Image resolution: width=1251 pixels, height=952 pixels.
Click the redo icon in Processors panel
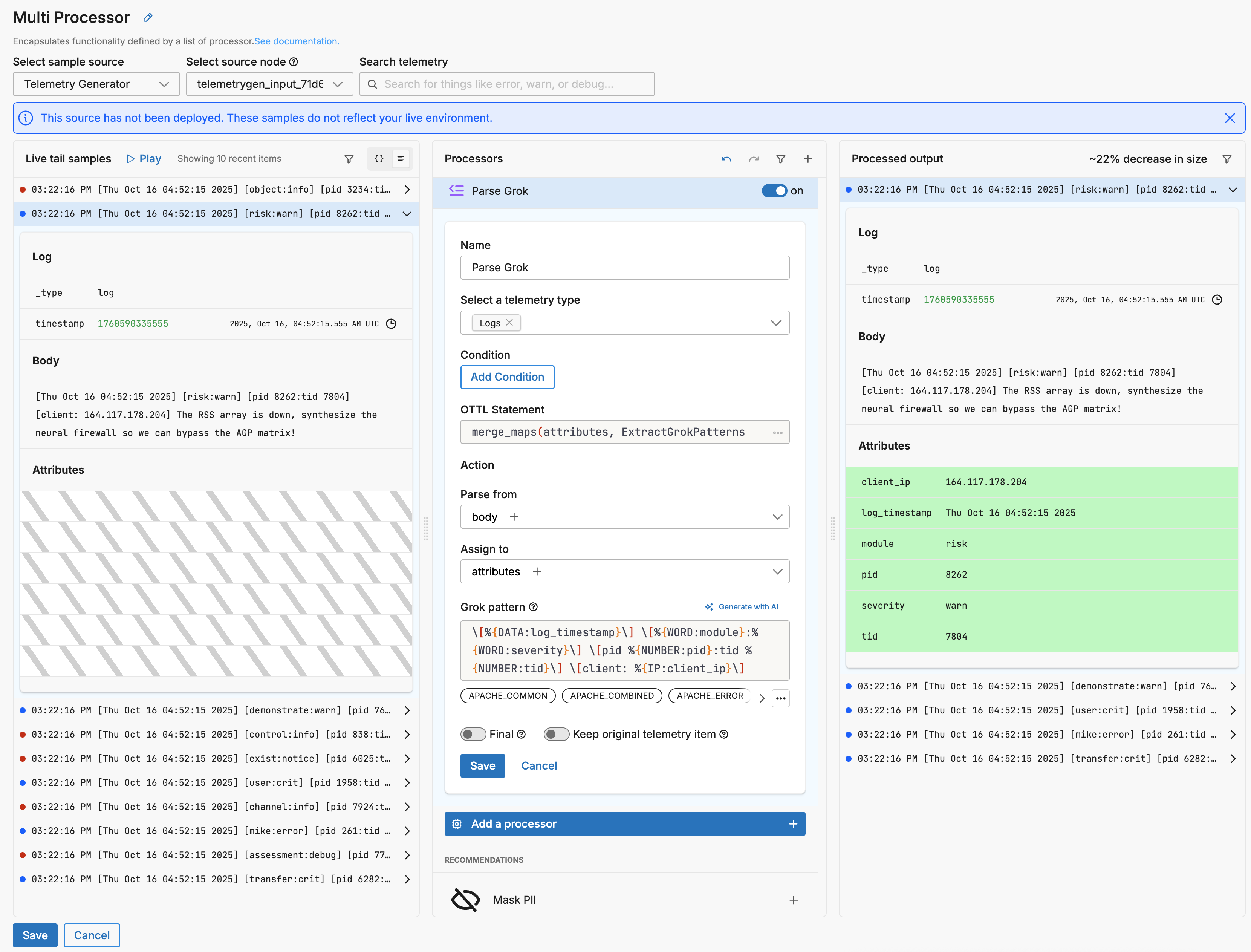[x=754, y=159]
